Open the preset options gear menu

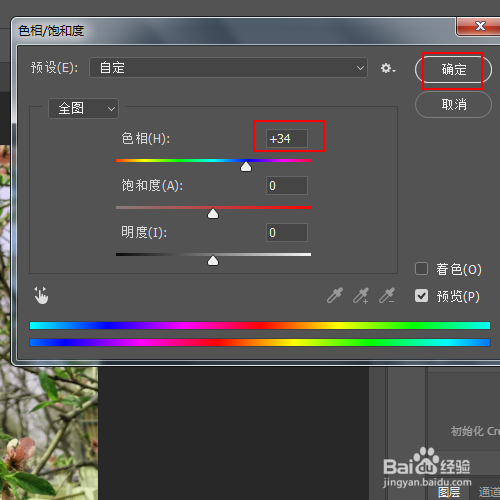[388, 68]
